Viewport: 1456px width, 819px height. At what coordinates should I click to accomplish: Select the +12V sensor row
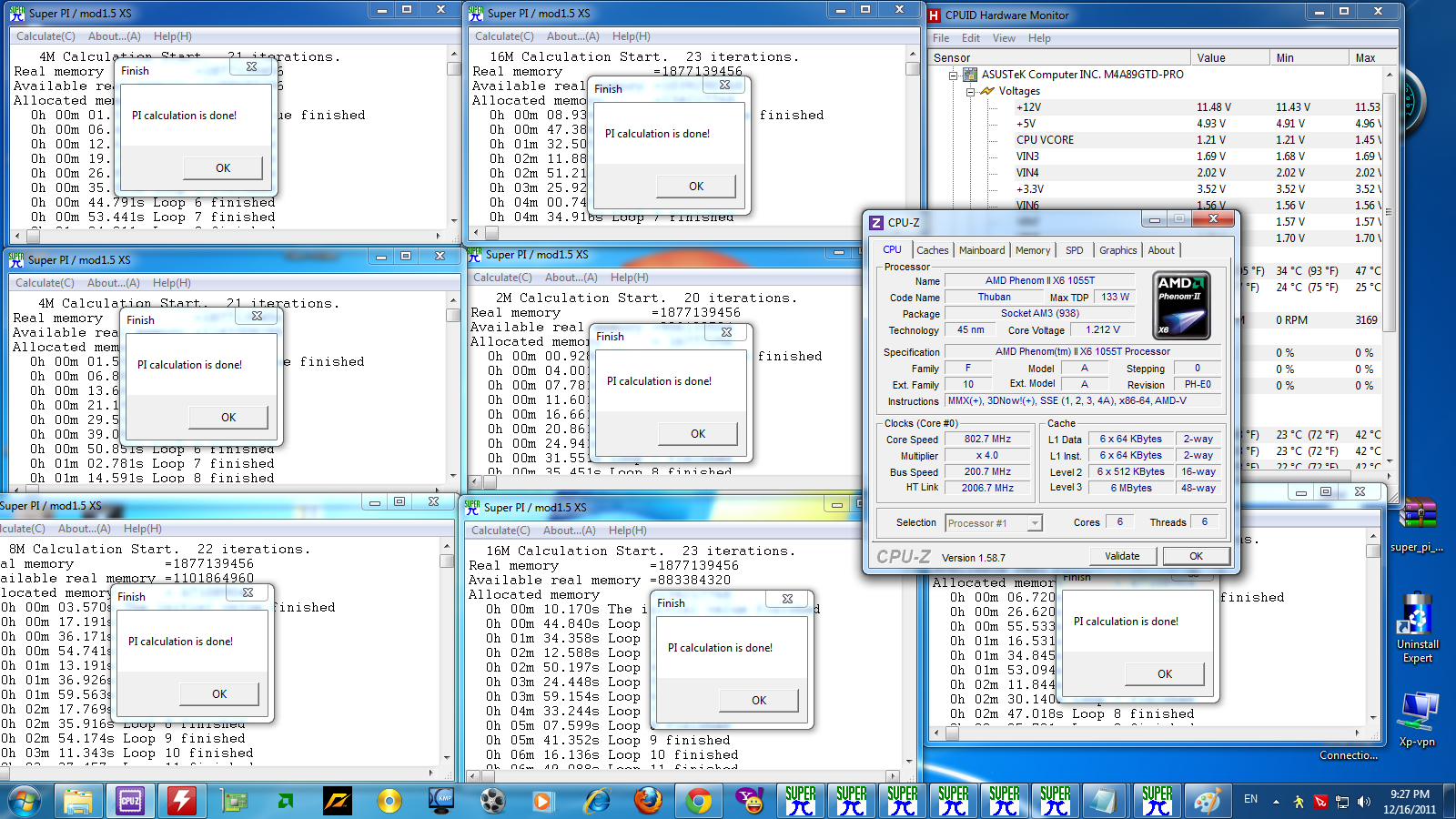tap(1199, 107)
